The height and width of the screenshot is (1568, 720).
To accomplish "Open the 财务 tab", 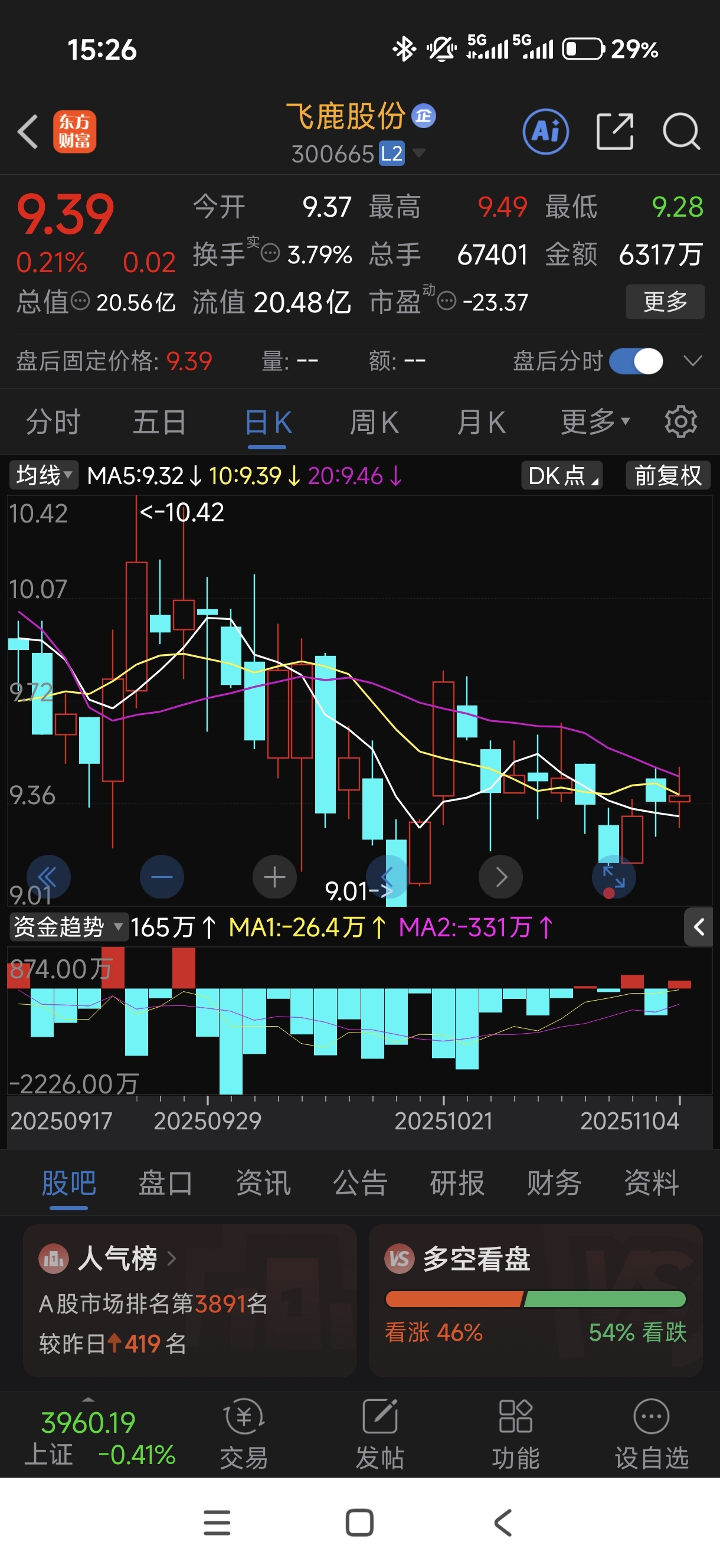I will tap(554, 1182).
